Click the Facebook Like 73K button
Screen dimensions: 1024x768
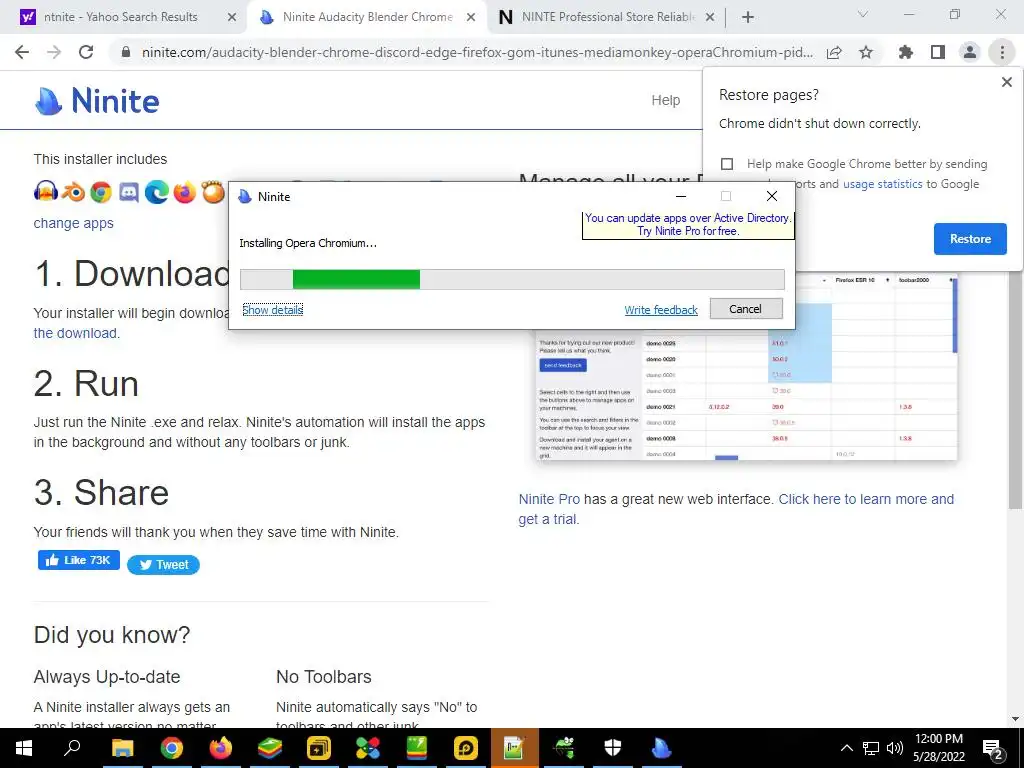point(79,560)
